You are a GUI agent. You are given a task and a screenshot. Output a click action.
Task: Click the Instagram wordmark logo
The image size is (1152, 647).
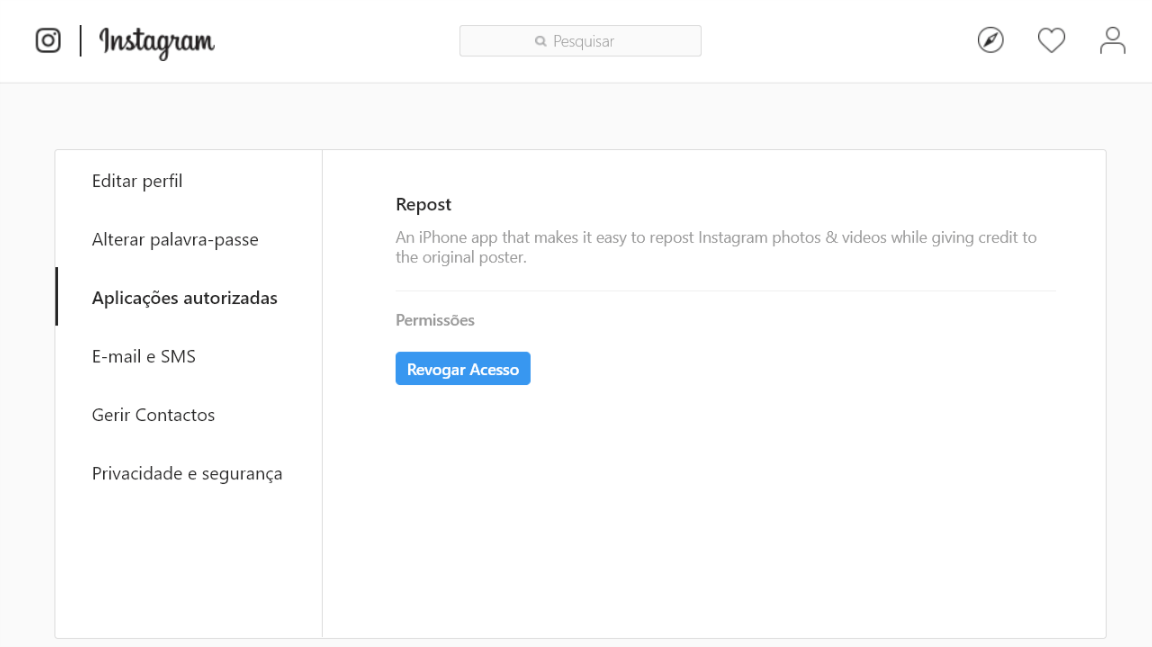[x=156, y=43]
